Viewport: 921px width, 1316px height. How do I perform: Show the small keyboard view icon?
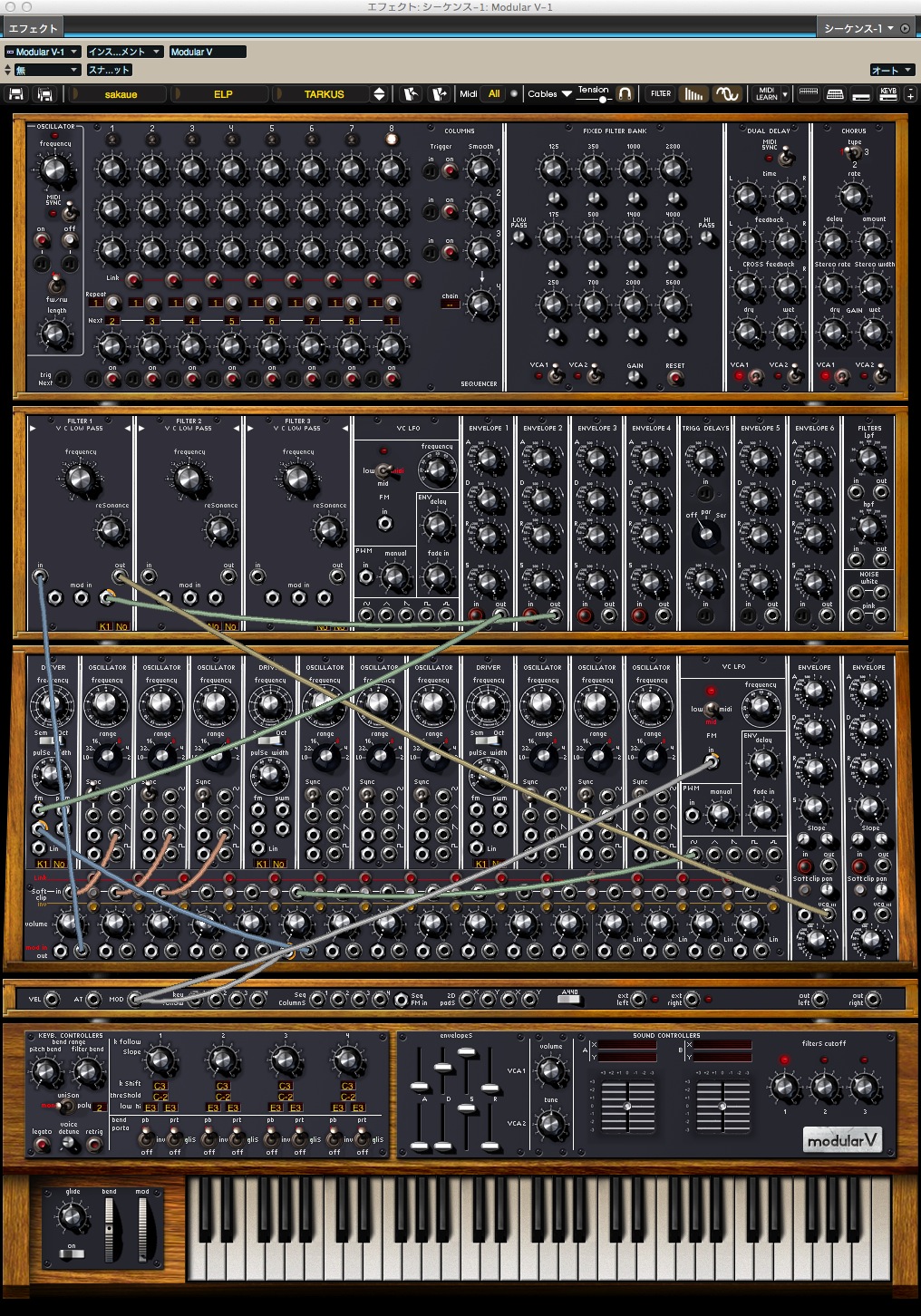(836, 94)
